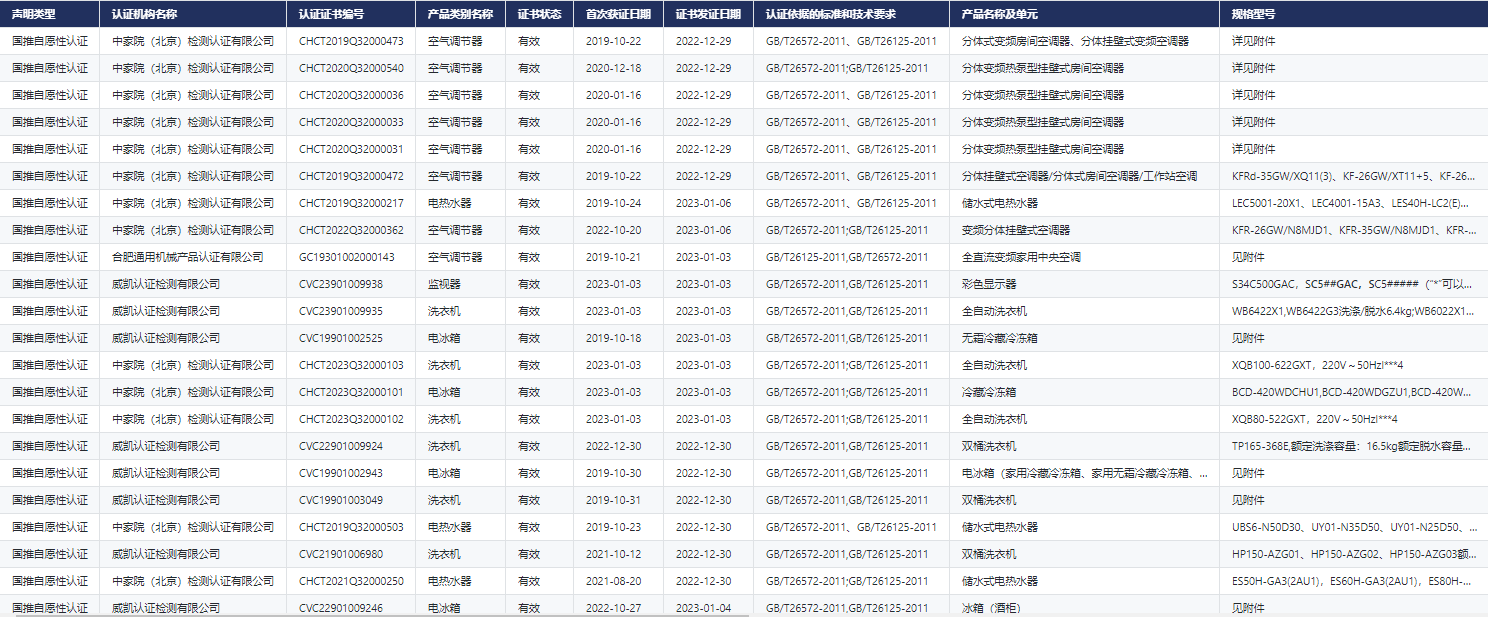Select certificate number CVC22901009924
This screenshot has height=617, width=1488.
click(340, 446)
